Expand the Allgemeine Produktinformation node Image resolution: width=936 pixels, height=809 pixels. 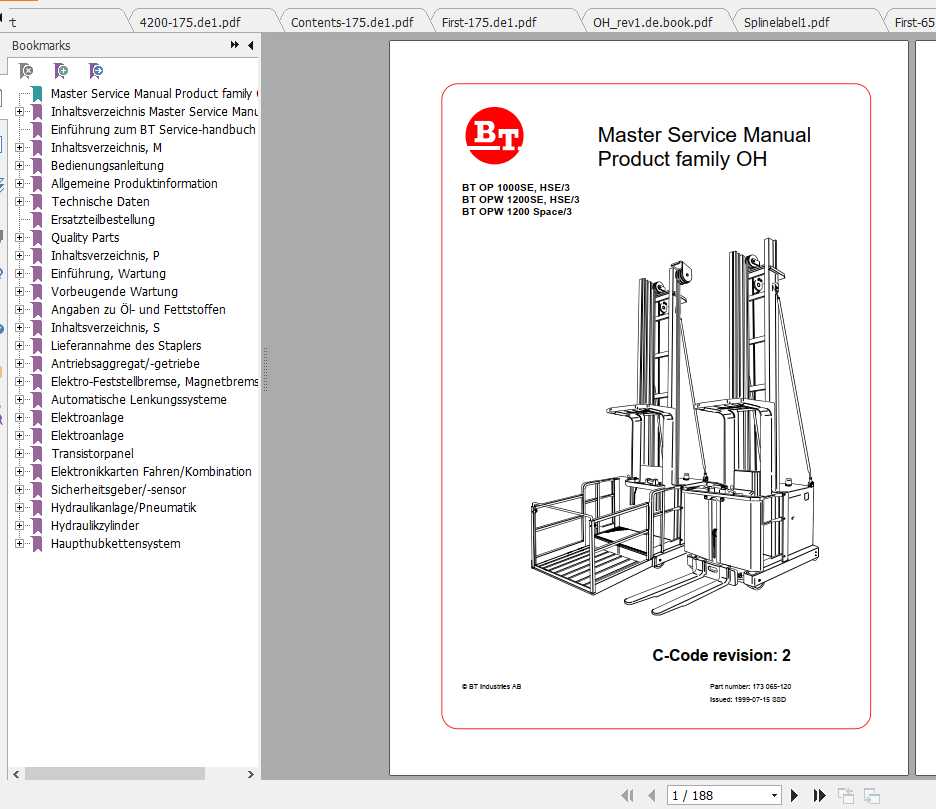tap(19, 183)
